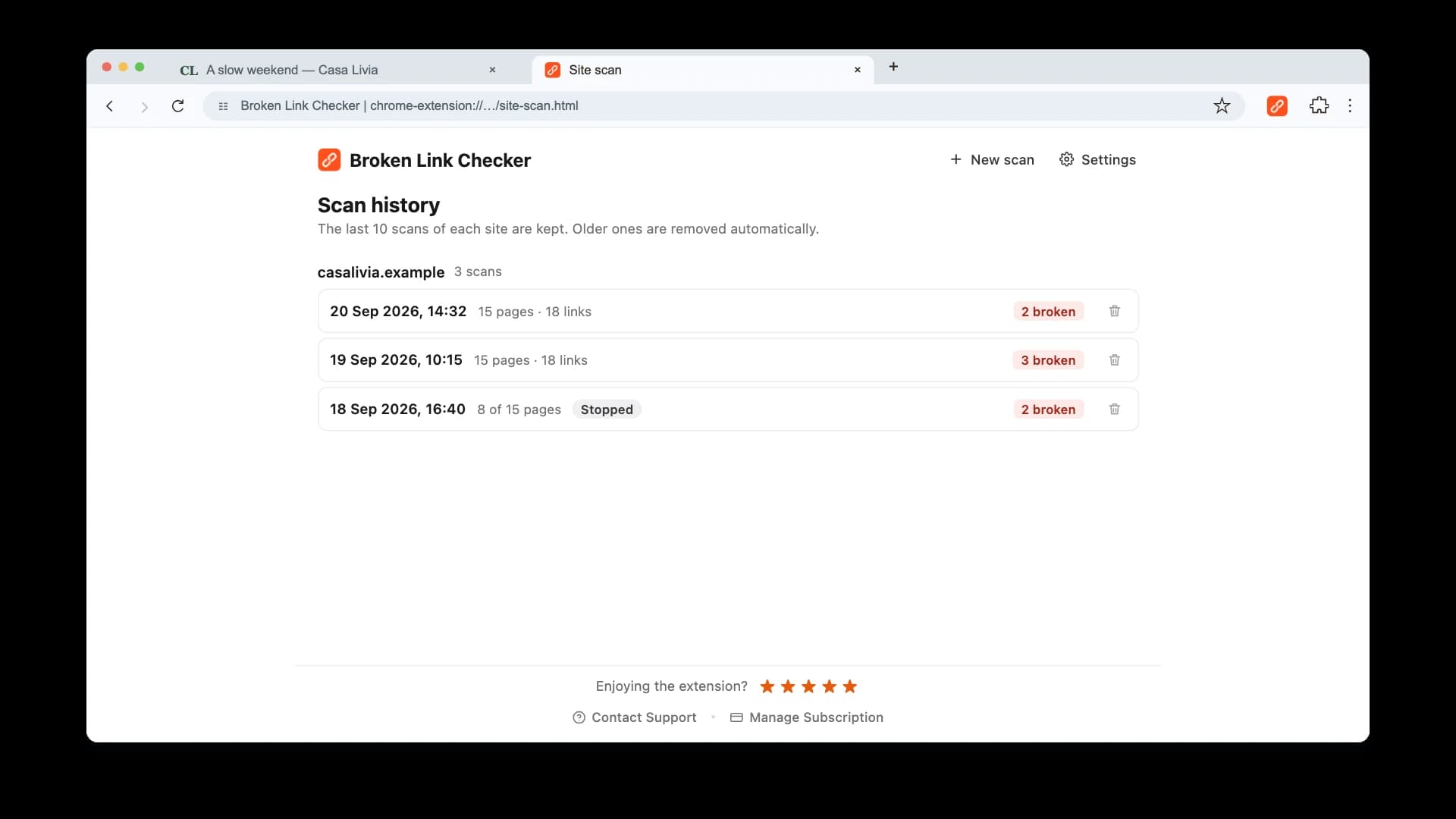Close the Casa Livia tab

pyautogui.click(x=492, y=70)
